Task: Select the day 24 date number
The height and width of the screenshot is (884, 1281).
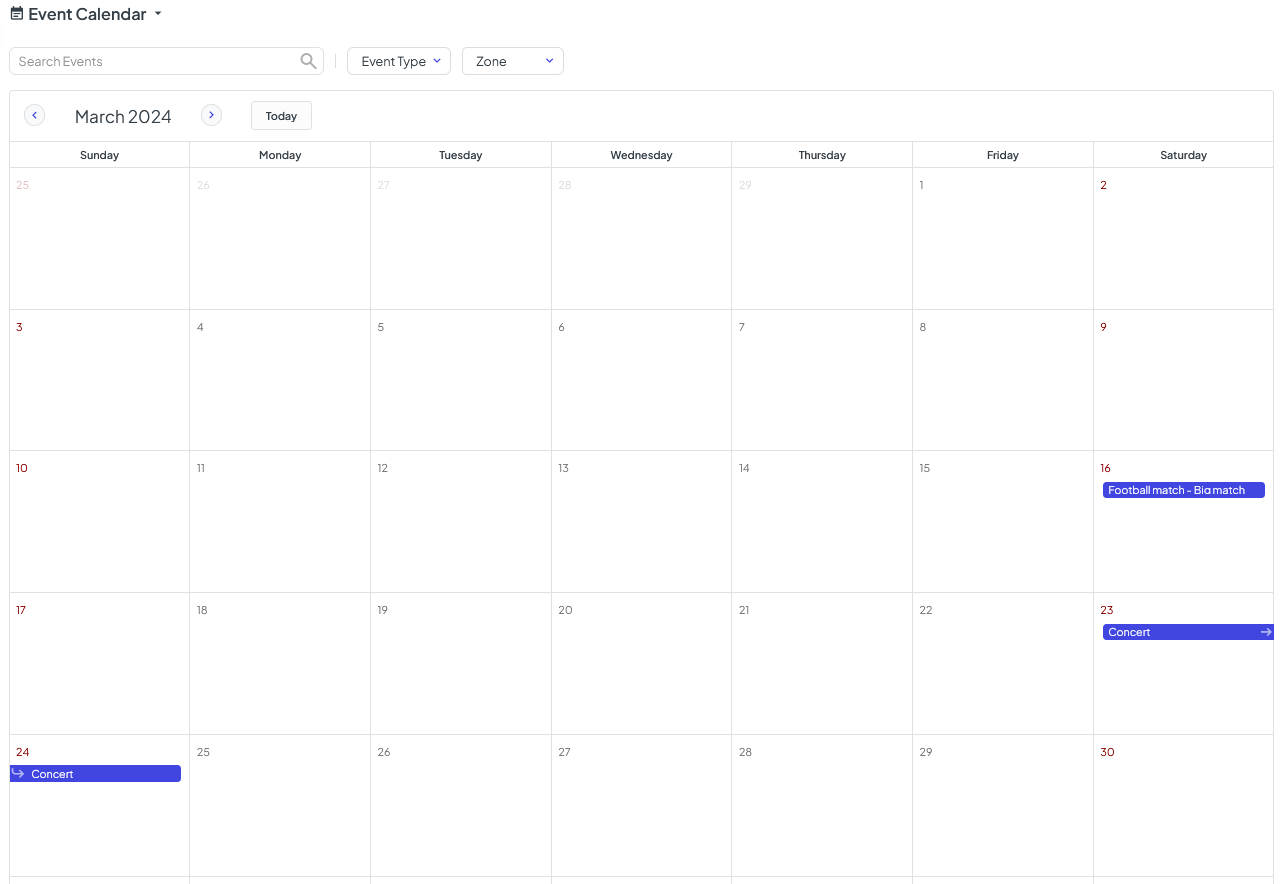Action: (22, 752)
